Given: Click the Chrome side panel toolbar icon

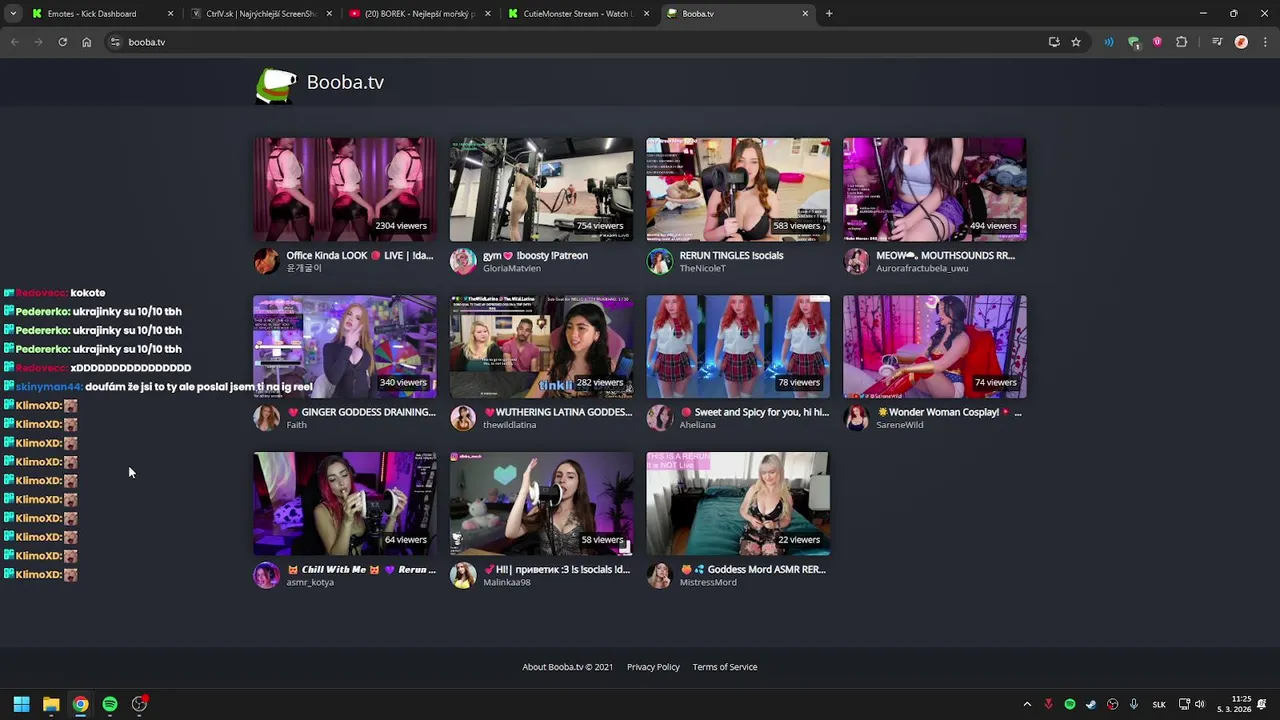Looking at the screenshot, I should click(1217, 42).
